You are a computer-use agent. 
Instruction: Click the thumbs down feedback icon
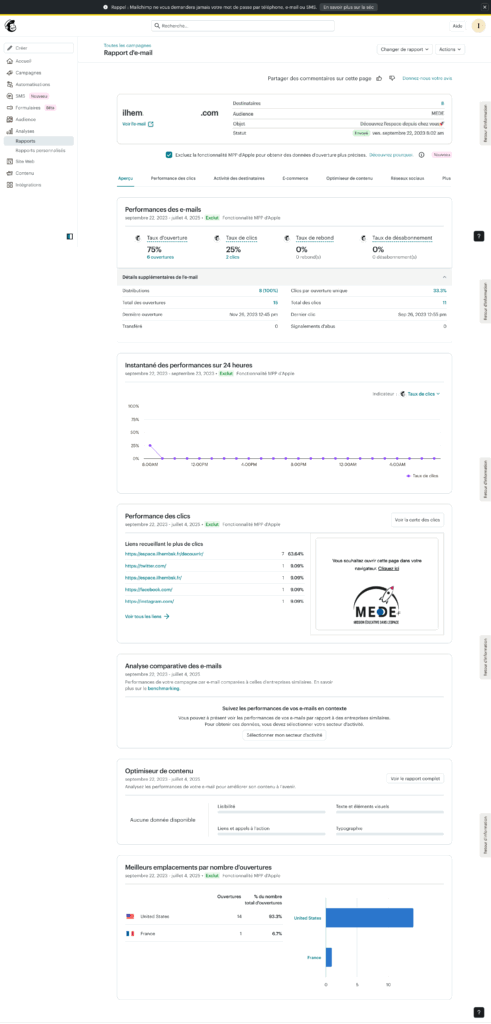click(392, 78)
